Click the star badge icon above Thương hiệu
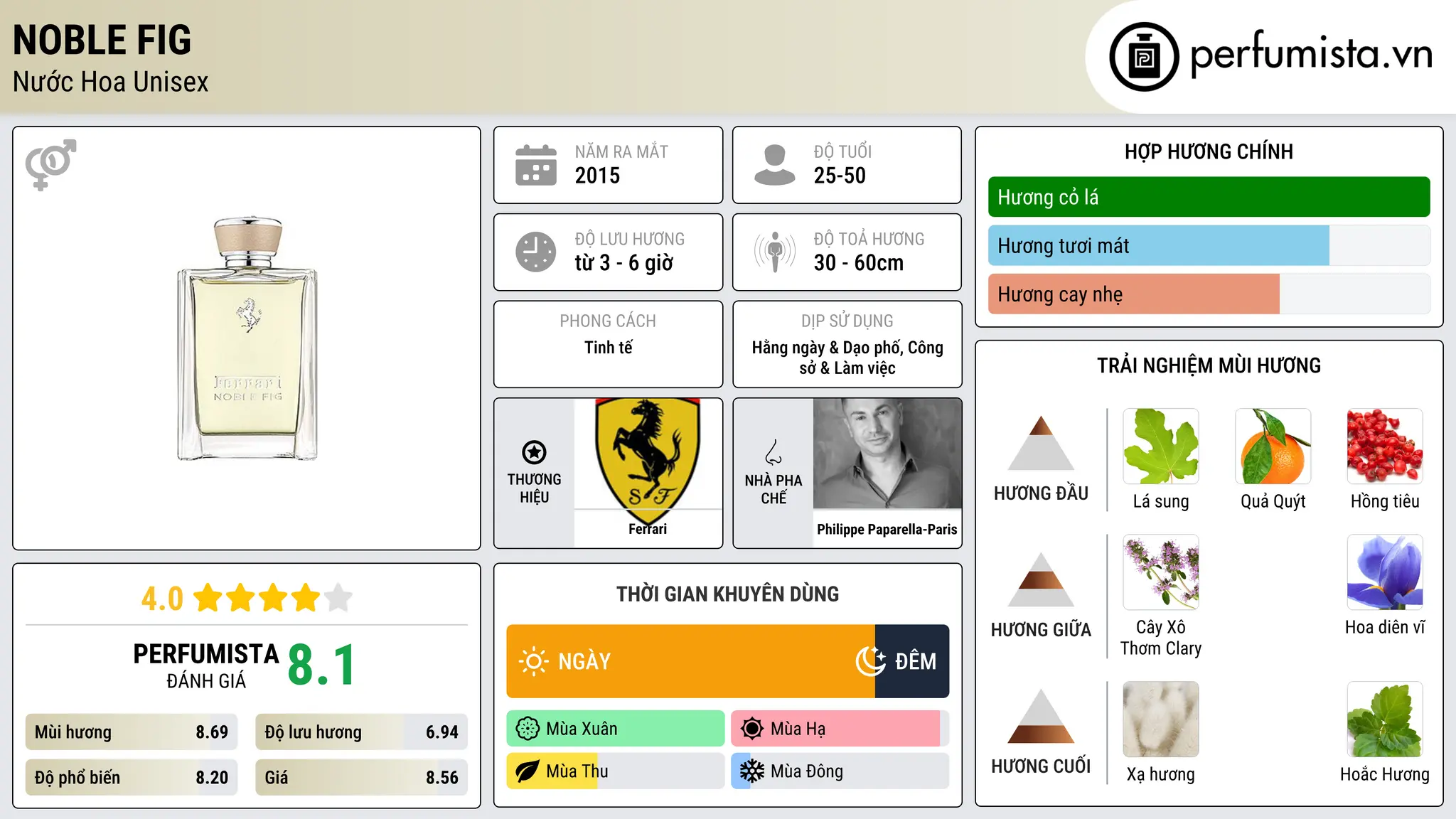The image size is (1456, 819). [x=534, y=452]
